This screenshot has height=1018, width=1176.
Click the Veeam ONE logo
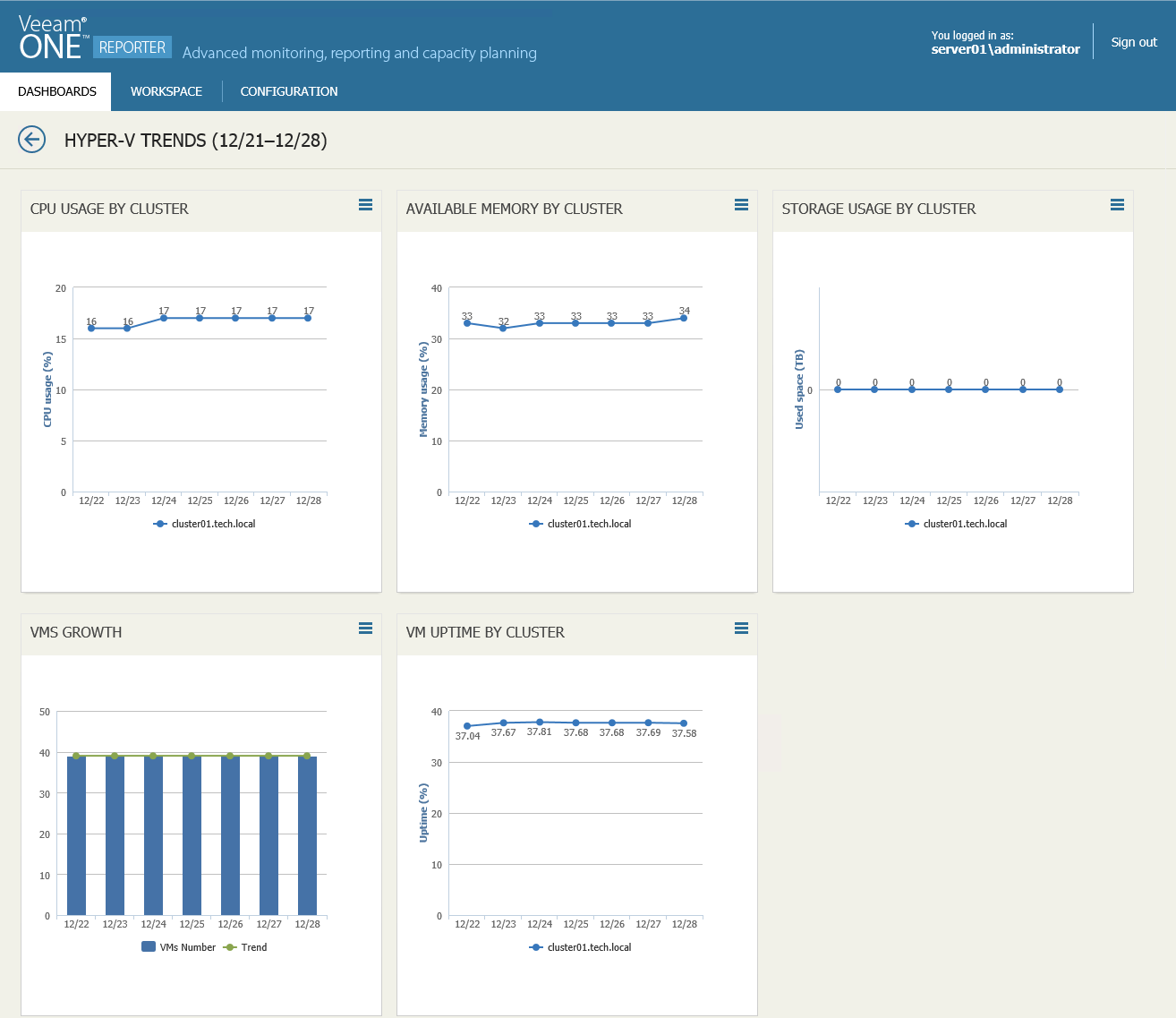[x=53, y=38]
